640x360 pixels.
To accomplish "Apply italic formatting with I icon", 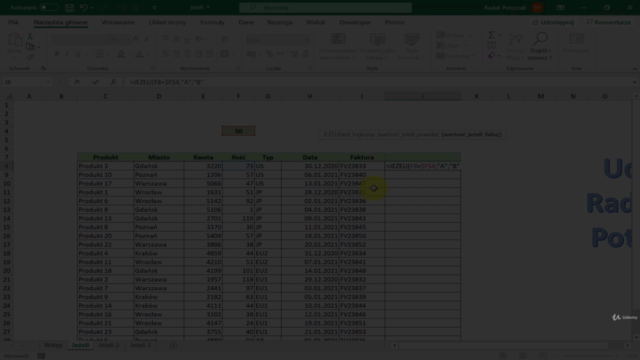I will (67, 54).
